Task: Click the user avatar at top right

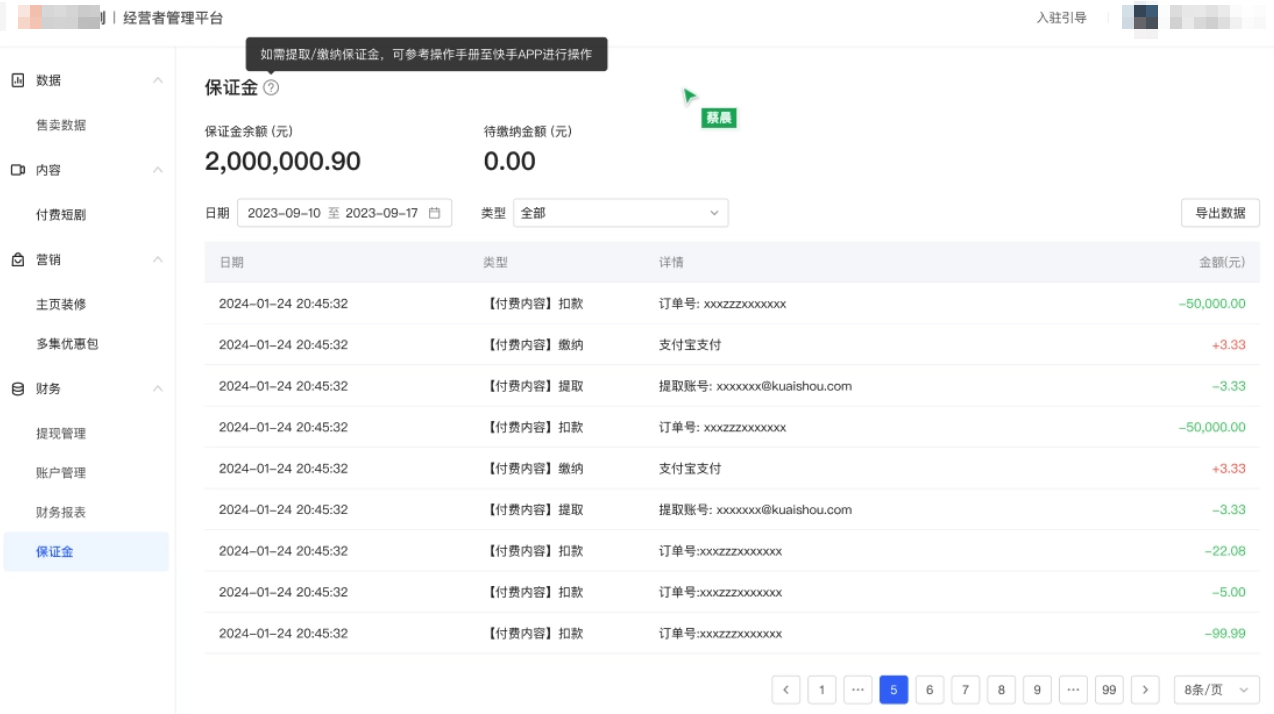Action: point(1140,18)
